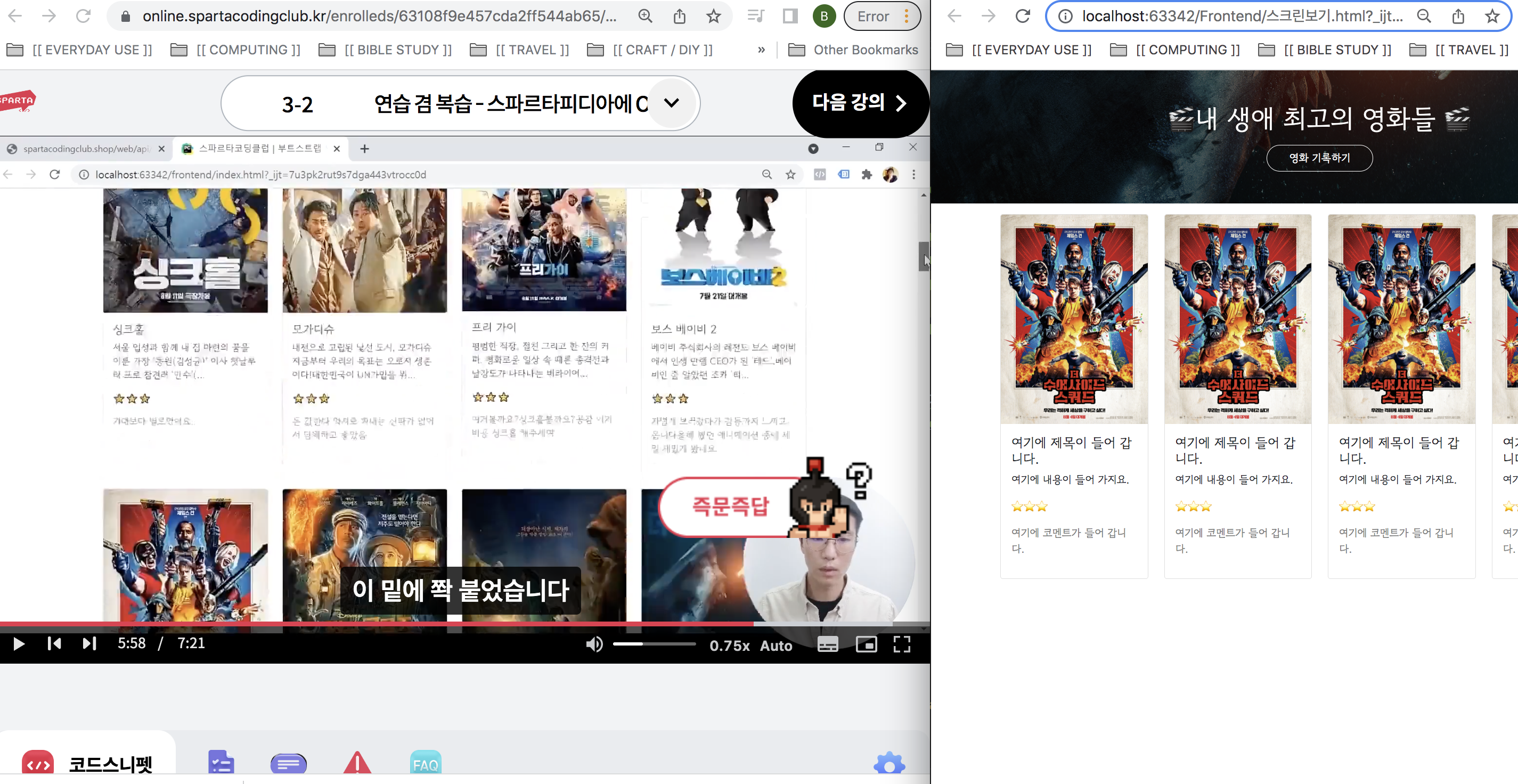The height and width of the screenshot is (784, 1518).
Task: Go to next lecture with 다음 강의
Action: (860, 103)
